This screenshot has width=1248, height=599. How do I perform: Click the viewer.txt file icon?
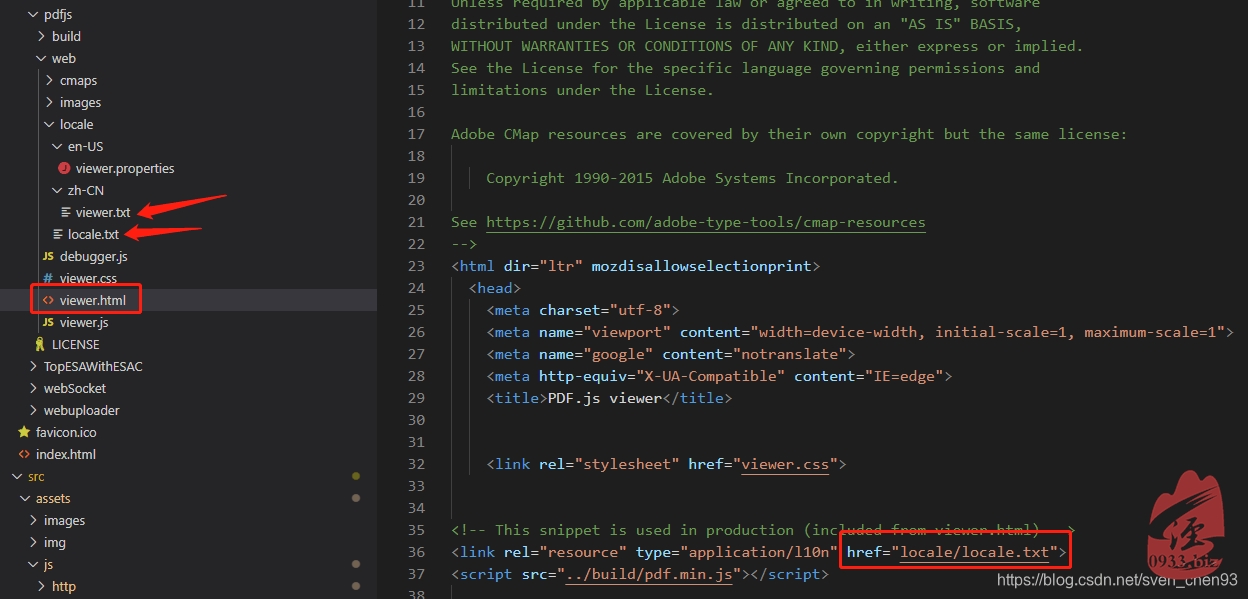click(x=66, y=213)
